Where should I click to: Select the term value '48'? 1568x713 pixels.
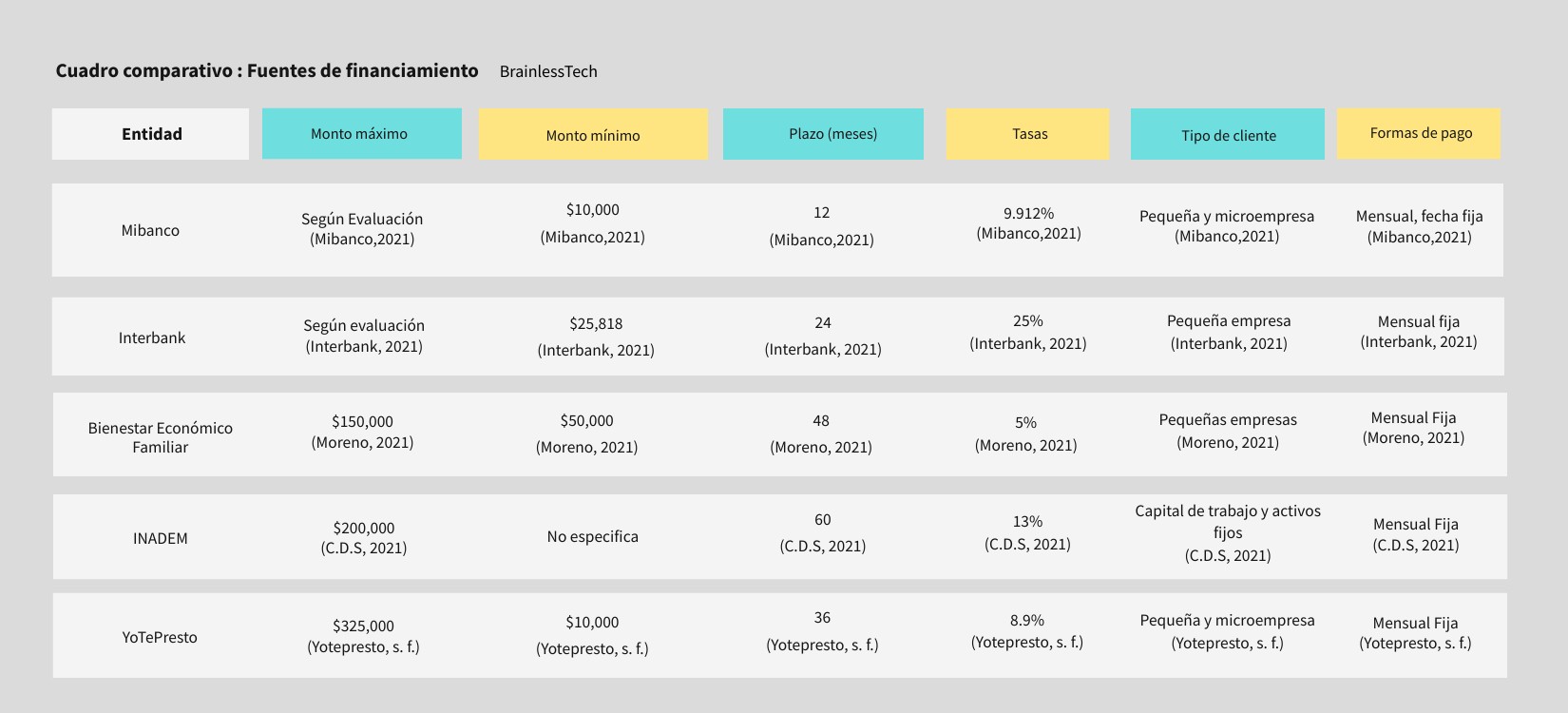pyautogui.click(x=821, y=421)
